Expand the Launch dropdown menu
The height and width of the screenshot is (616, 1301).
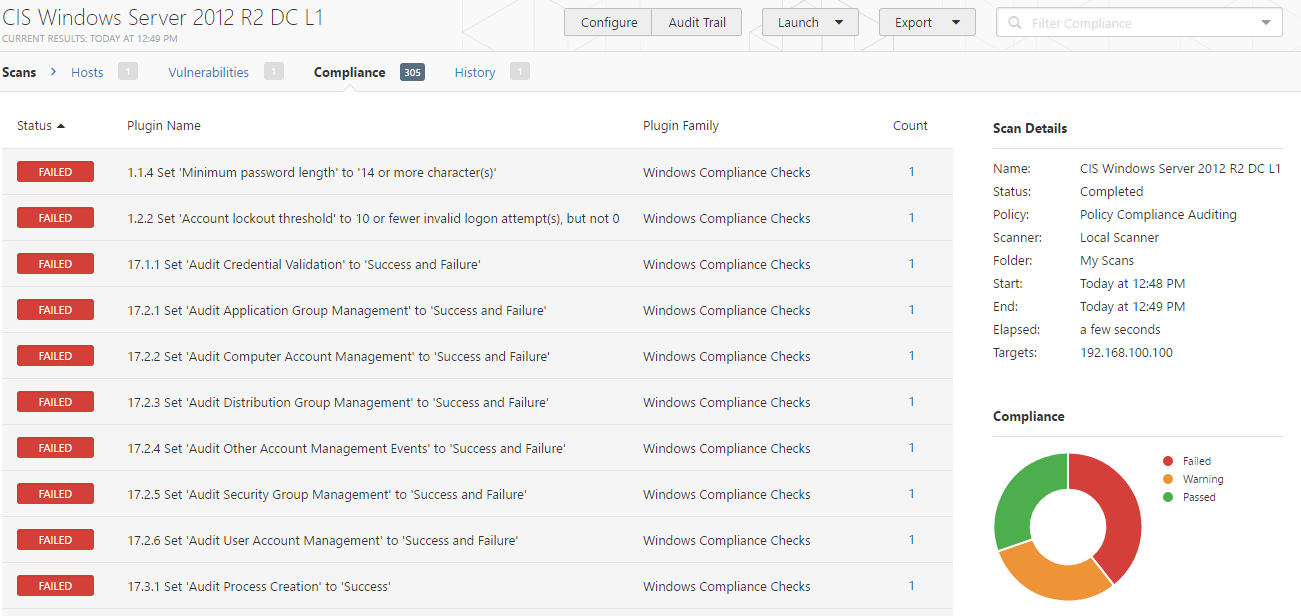click(x=810, y=22)
